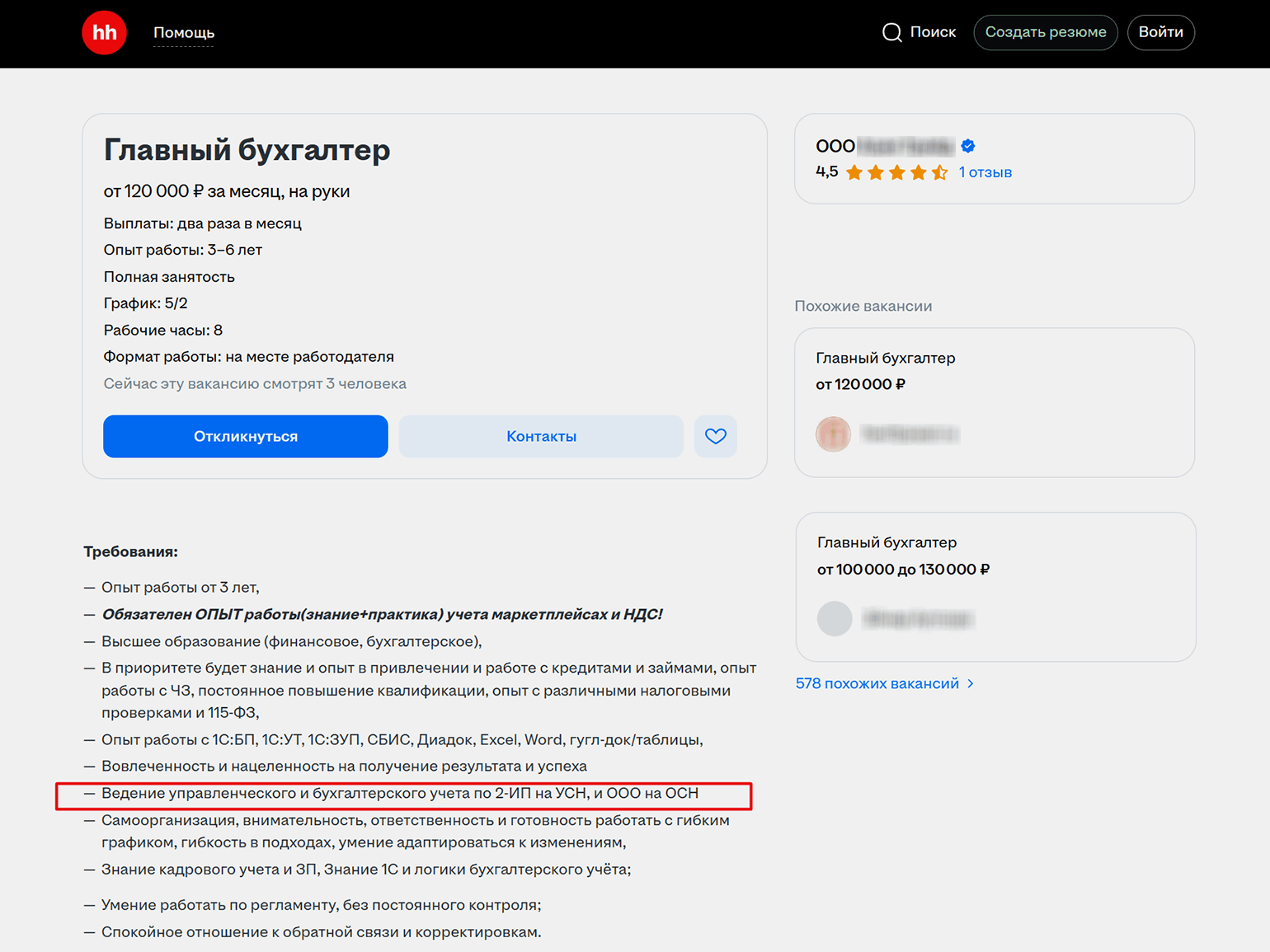The image size is (1270, 952).
Task: Click the blurred employer company name
Action: tap(905, 146)
